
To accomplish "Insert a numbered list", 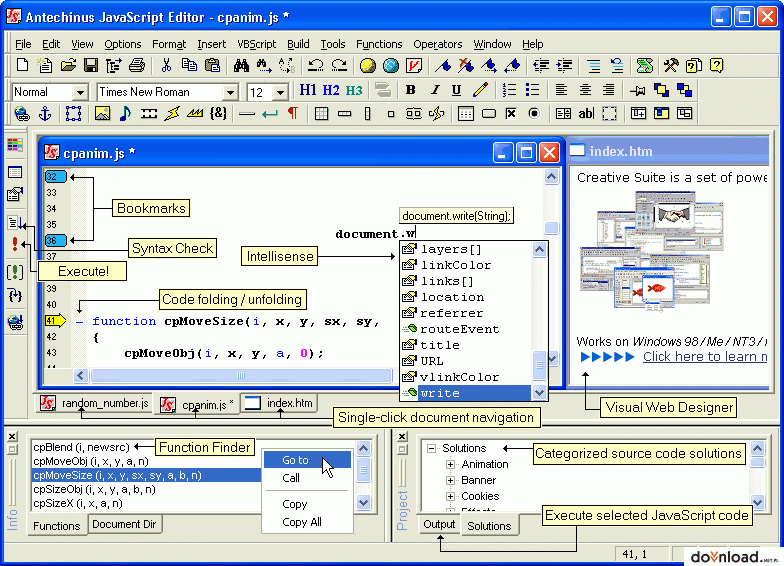I will click(509, 90).
